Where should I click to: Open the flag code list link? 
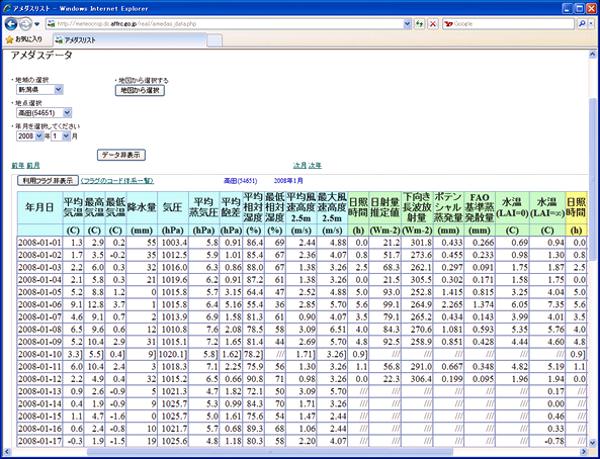117,181
